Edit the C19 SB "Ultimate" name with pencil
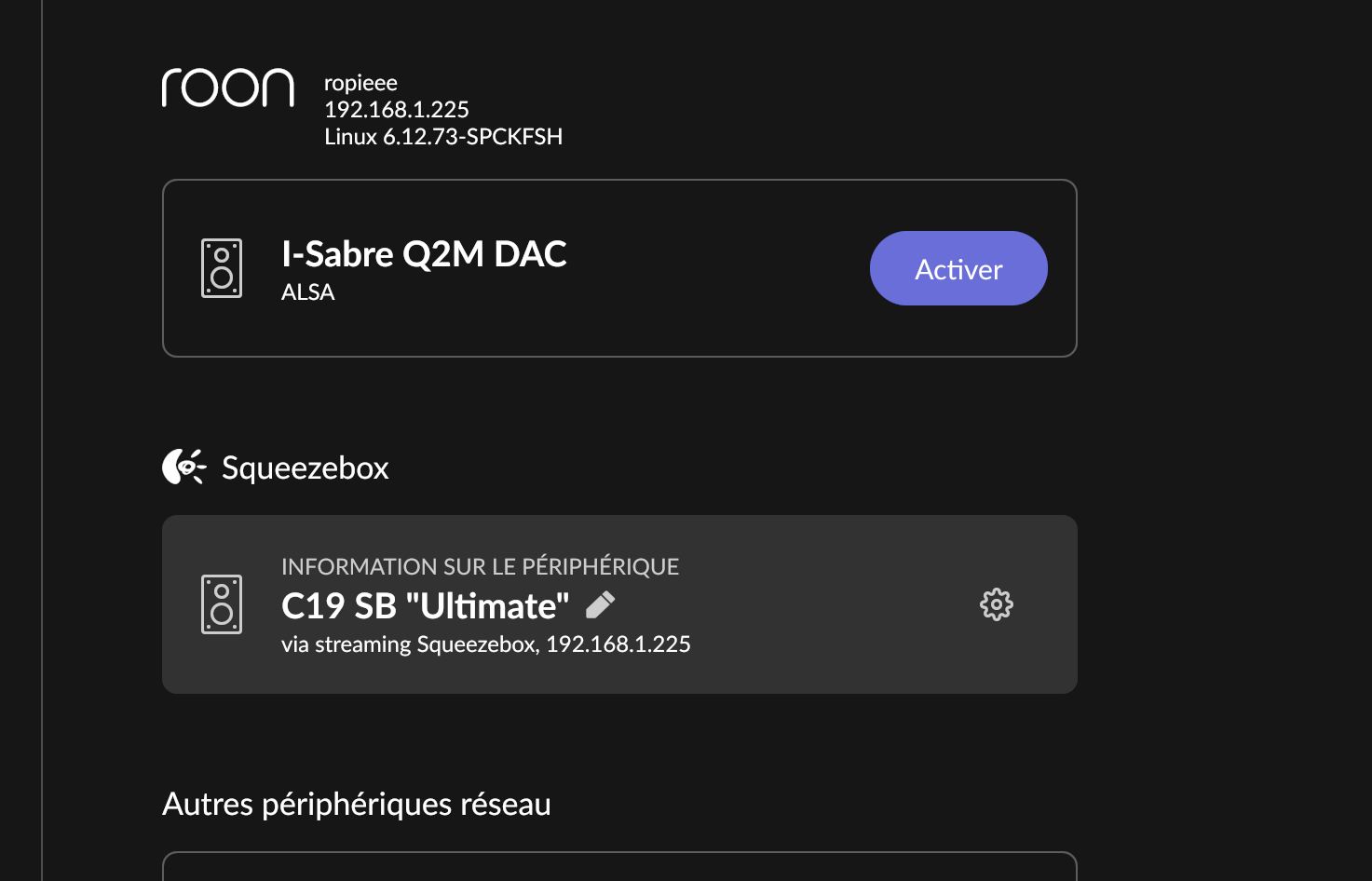 pos(601,605)
